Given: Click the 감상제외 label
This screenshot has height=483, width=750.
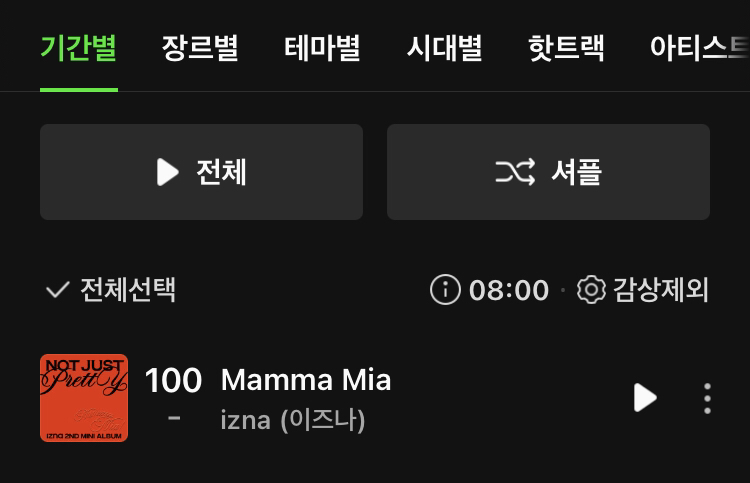Looking at the screenshot, I should (661, 290).
